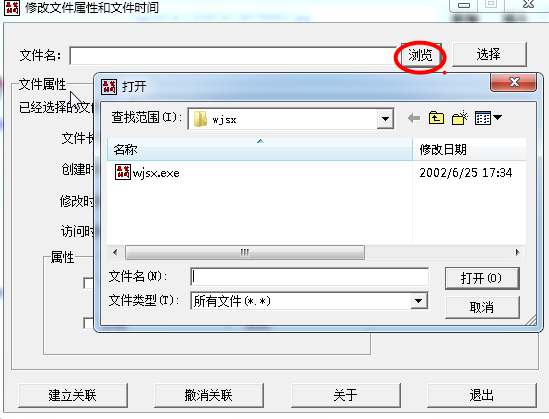Expand the 文件类型 所有文件 dropdown
The height and width of the screenshot is (419, 549).
coord(419,301)
